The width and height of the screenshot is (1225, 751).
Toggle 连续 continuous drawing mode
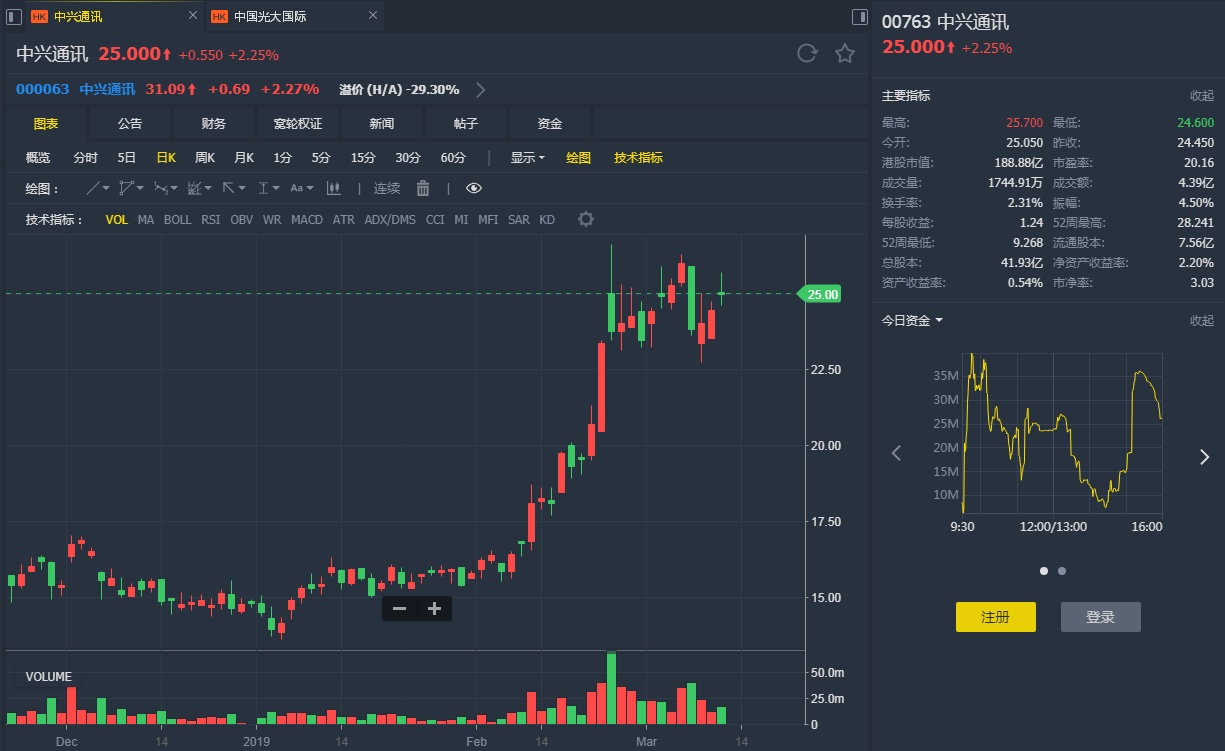(x=387, y=188)
